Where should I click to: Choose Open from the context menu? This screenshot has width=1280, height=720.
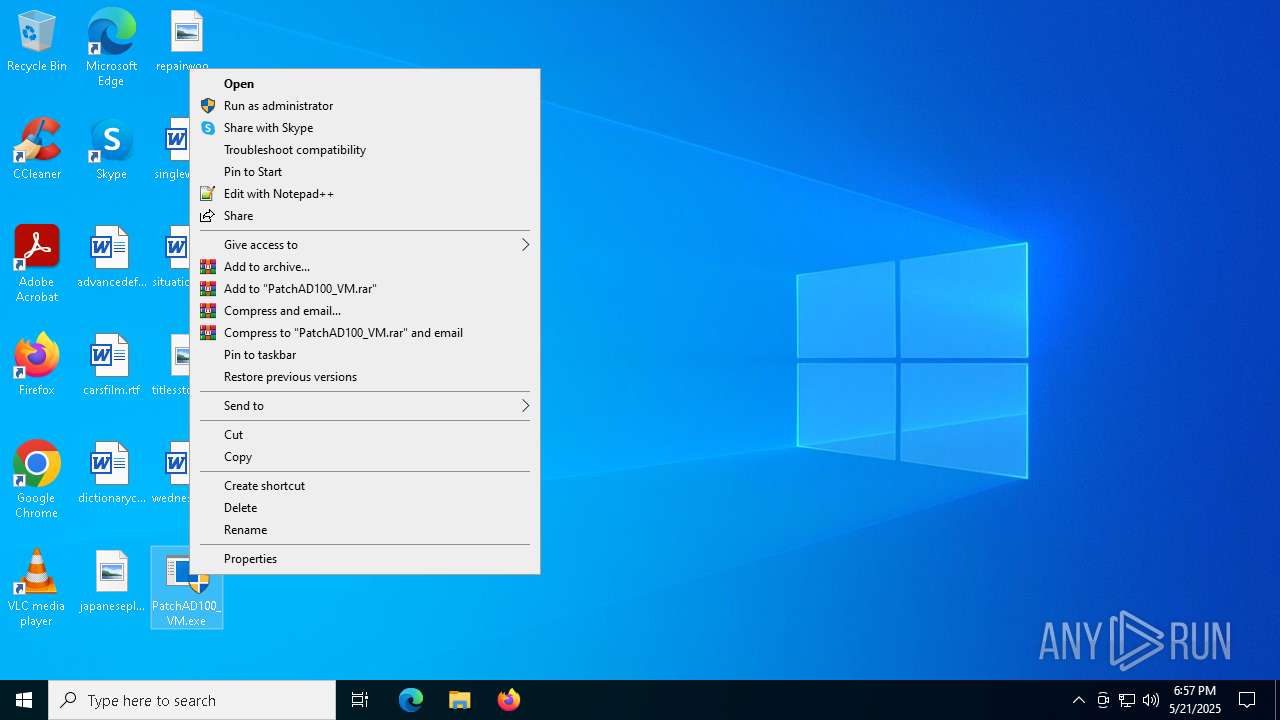coord(365,84)
